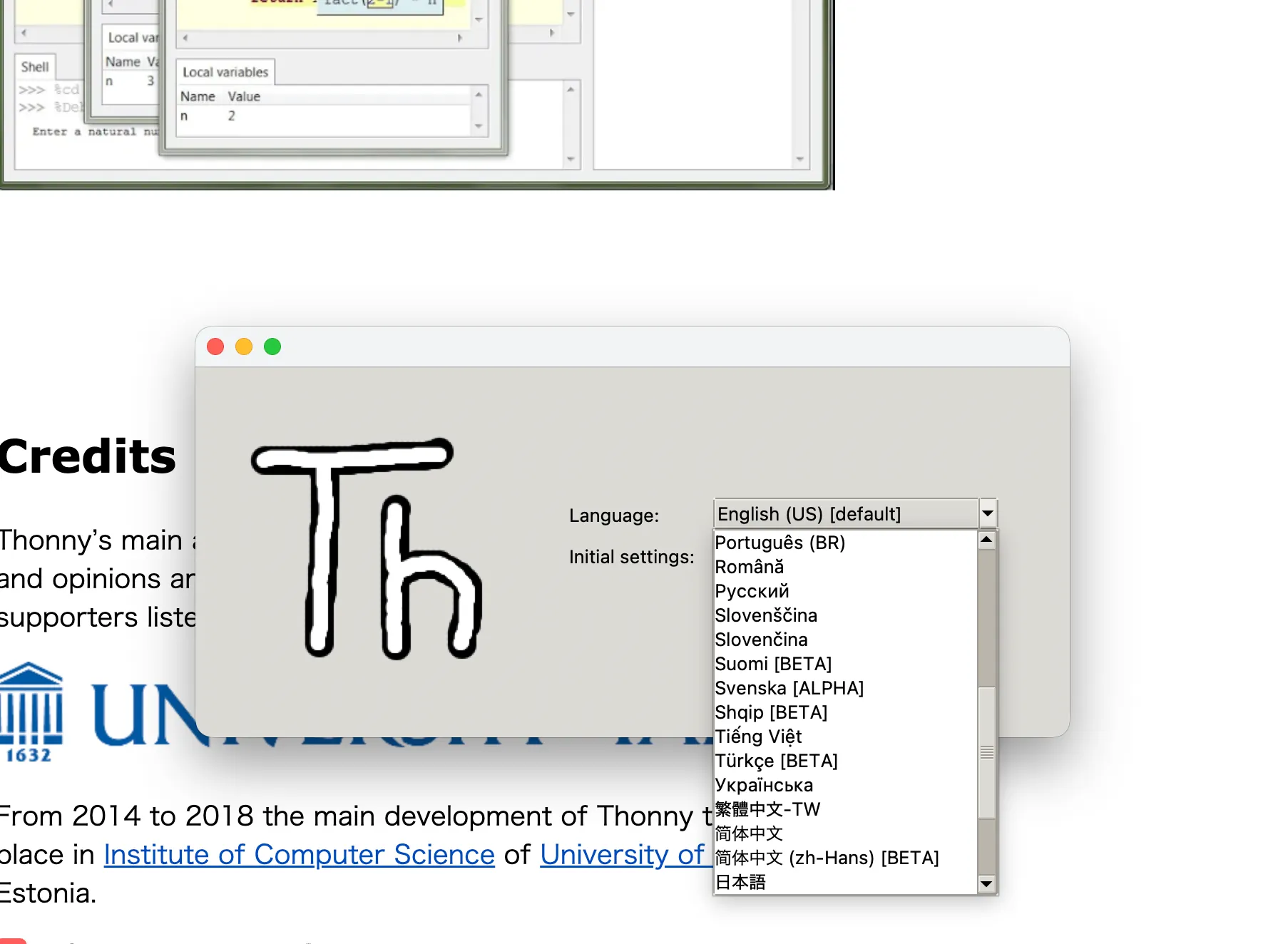Viewport: 1288px width, 944px height.
Task: Select Українська from the language list
Action: (x=764, y=786)
